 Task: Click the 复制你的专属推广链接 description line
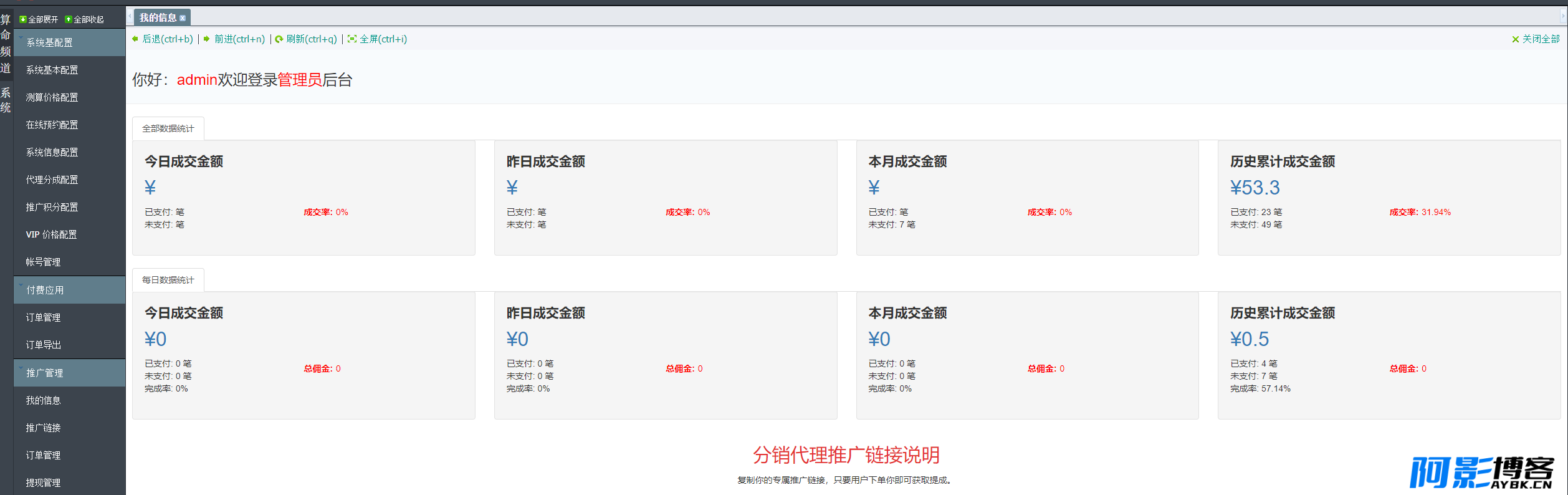point(844,480)
